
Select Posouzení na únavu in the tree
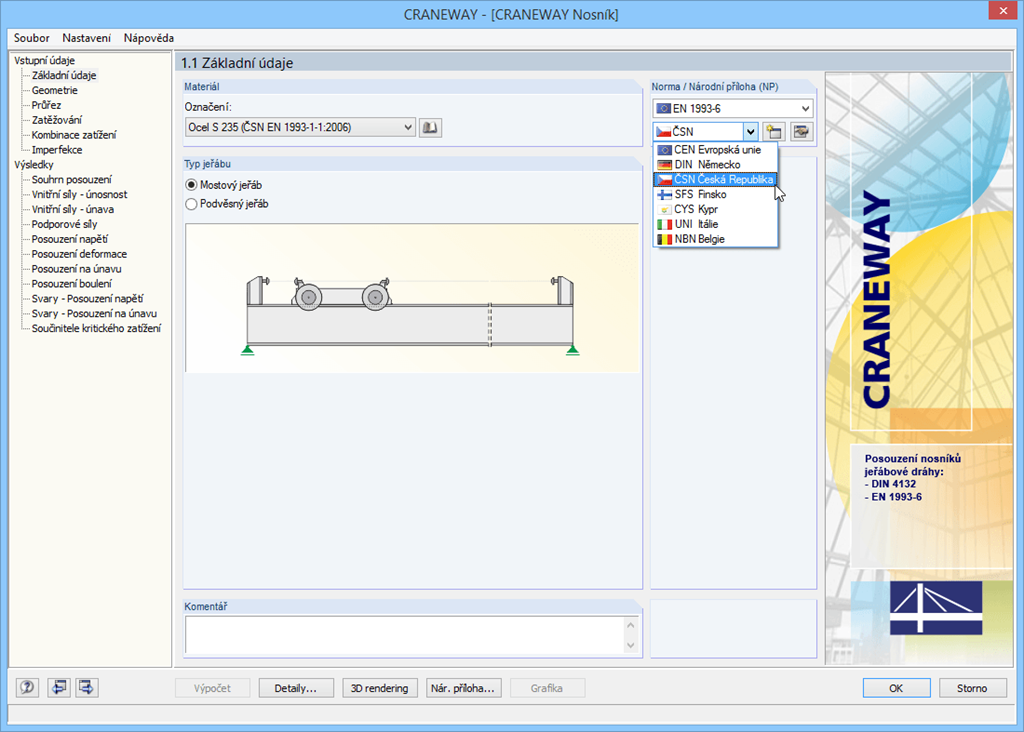coord(76,269)
